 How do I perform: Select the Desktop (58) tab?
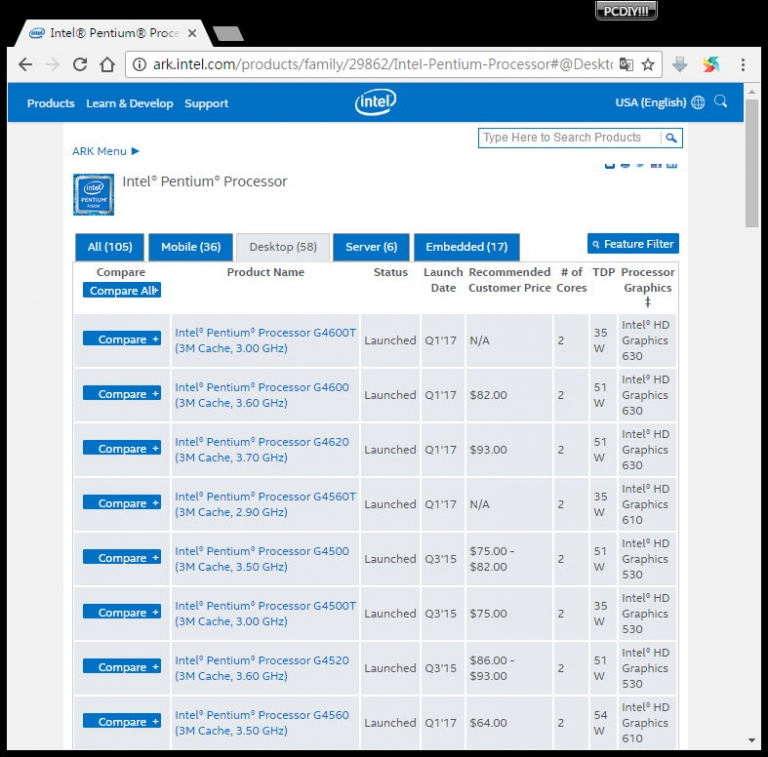(x=283, y=247)
